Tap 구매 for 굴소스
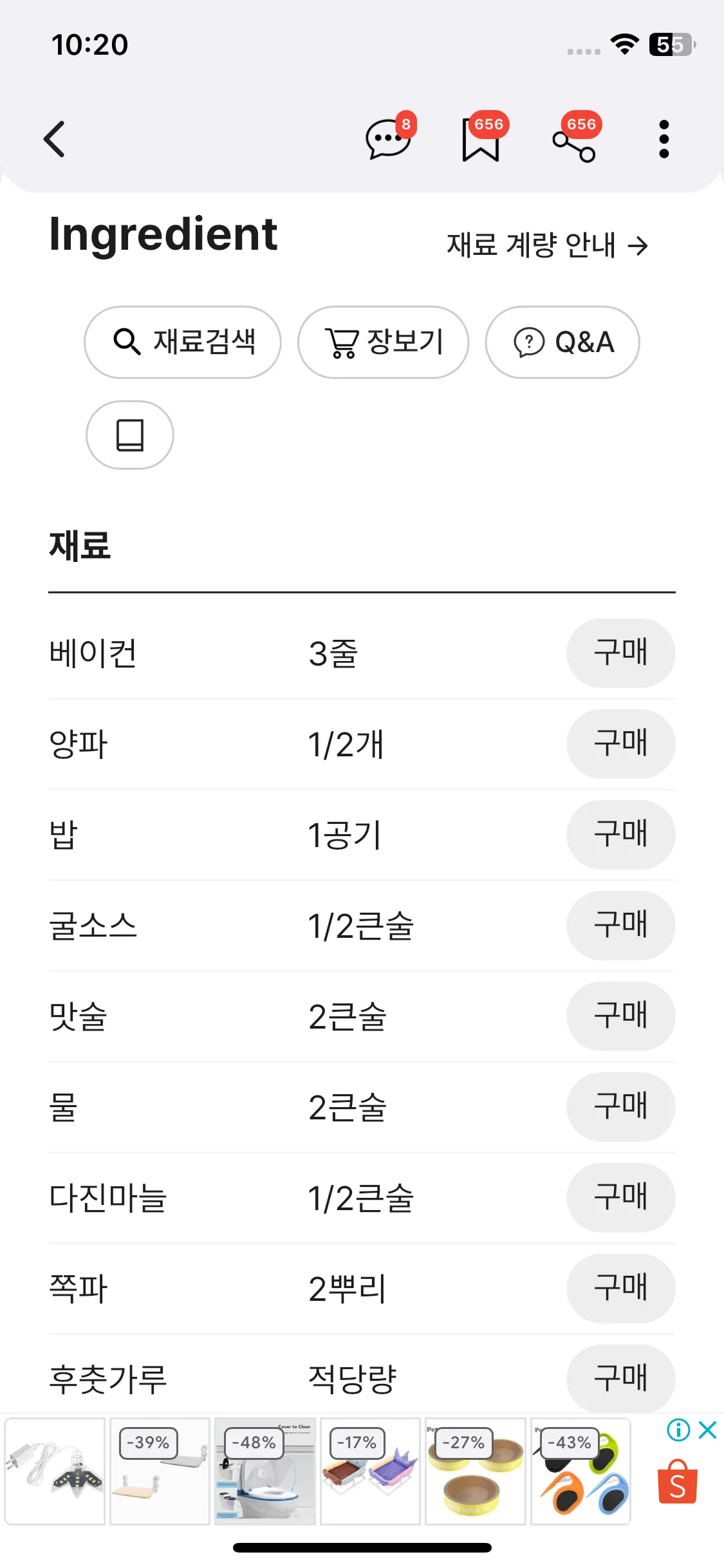The height and width of the screenshot is (1568, 724). 621,926
